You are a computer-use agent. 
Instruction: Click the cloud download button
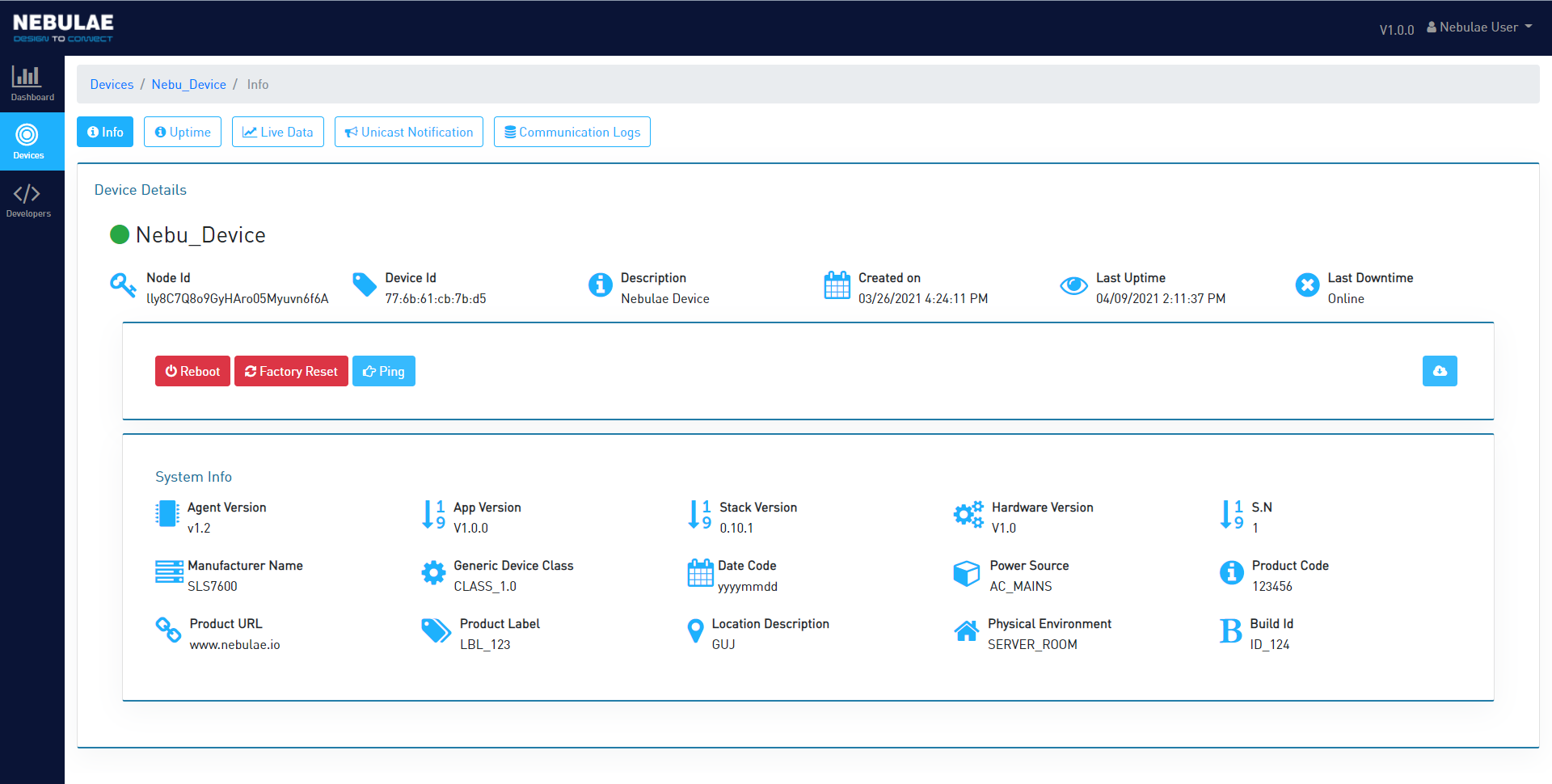1440,371
